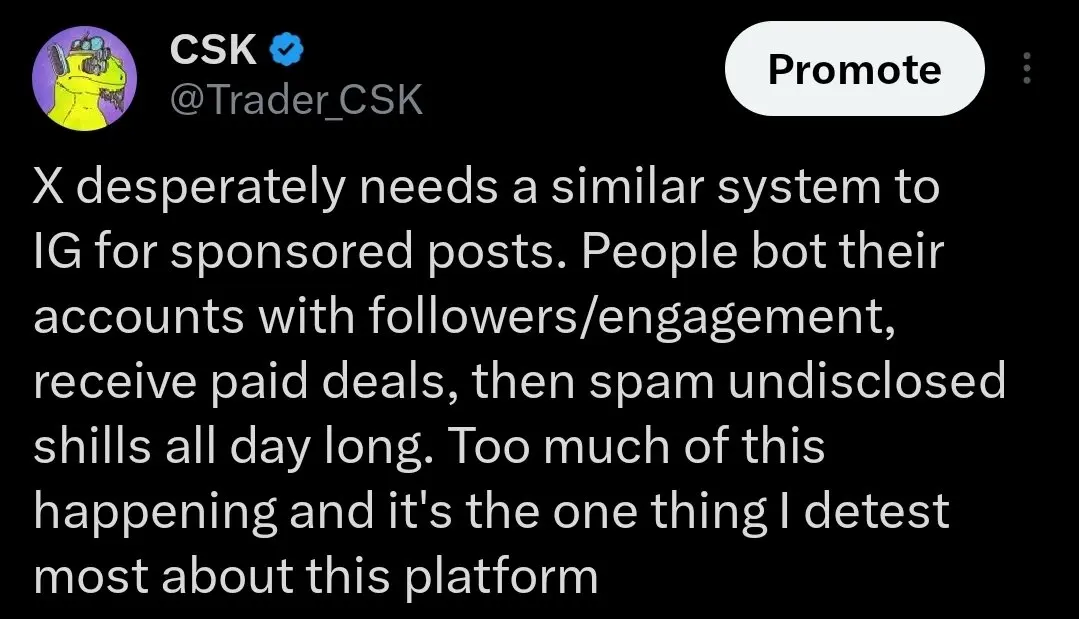Click the Promote button

coord(855,69)
